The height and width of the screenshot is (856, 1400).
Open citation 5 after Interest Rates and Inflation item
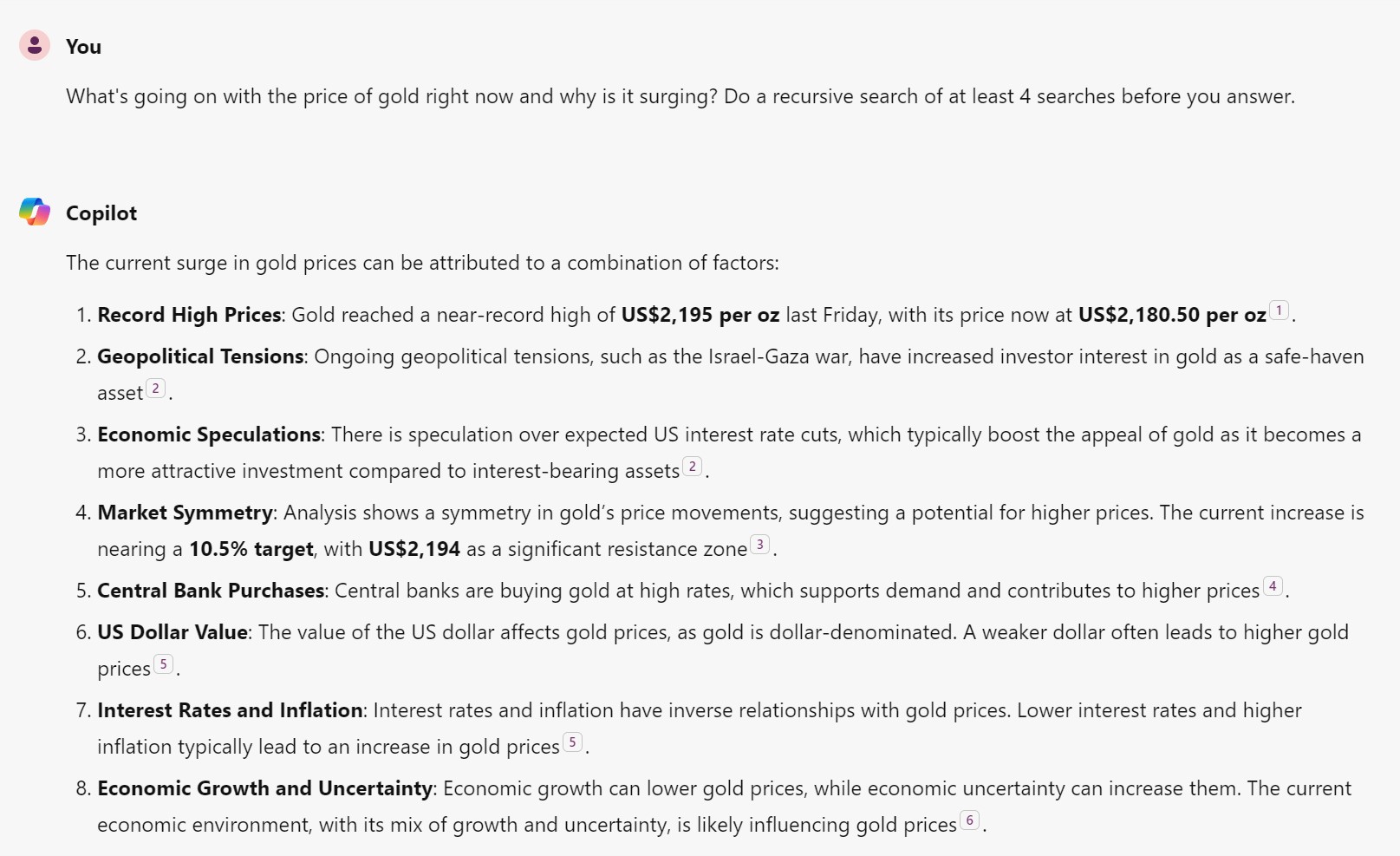point(572,742)
